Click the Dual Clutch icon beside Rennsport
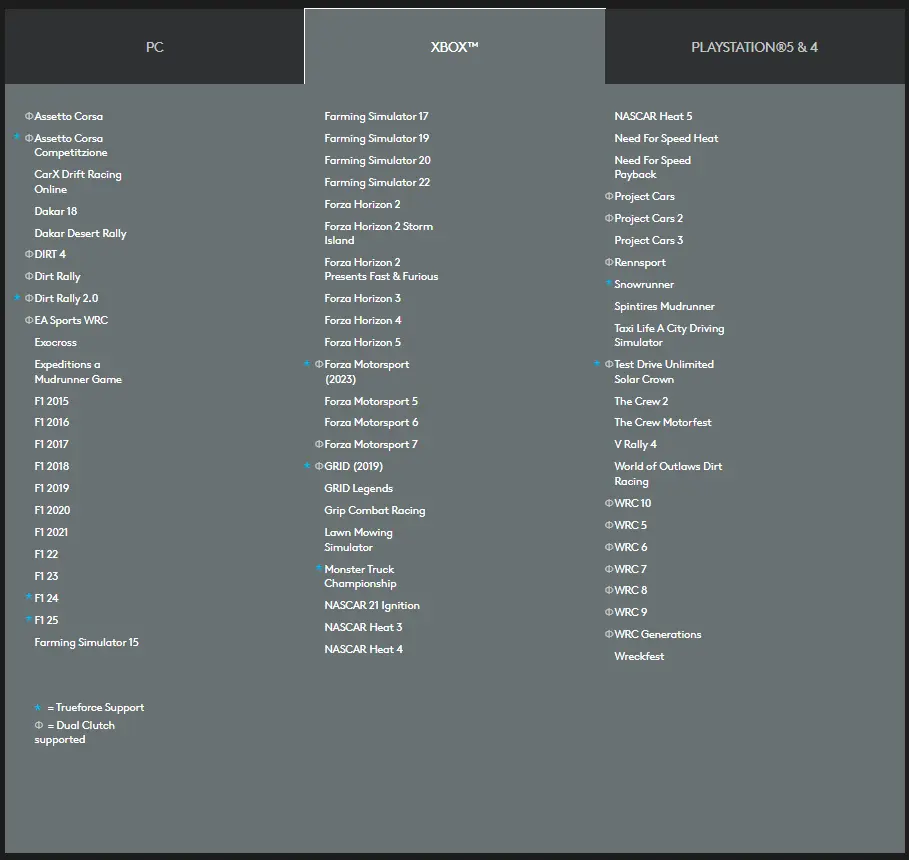Viewport: 909px width, 860px height. 609,263
